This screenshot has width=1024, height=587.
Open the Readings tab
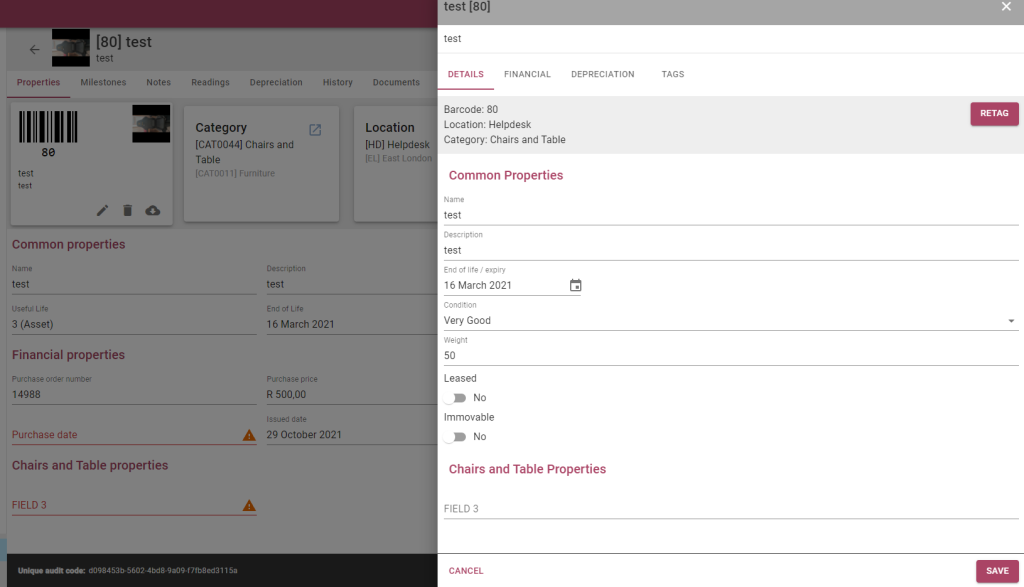click(210, 83)
